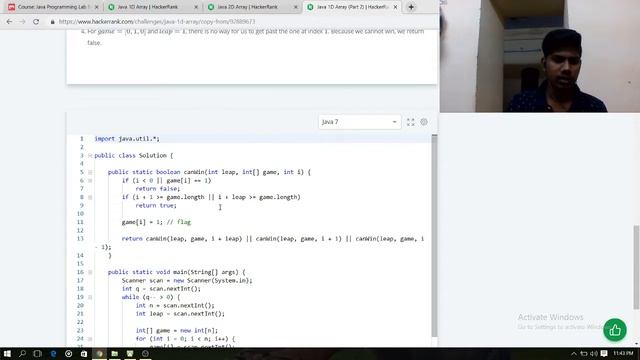Collapse the canWin method fold on line 5
Image resolution: width=640 pixels, height=360 pixels.
tap(90, 172)
